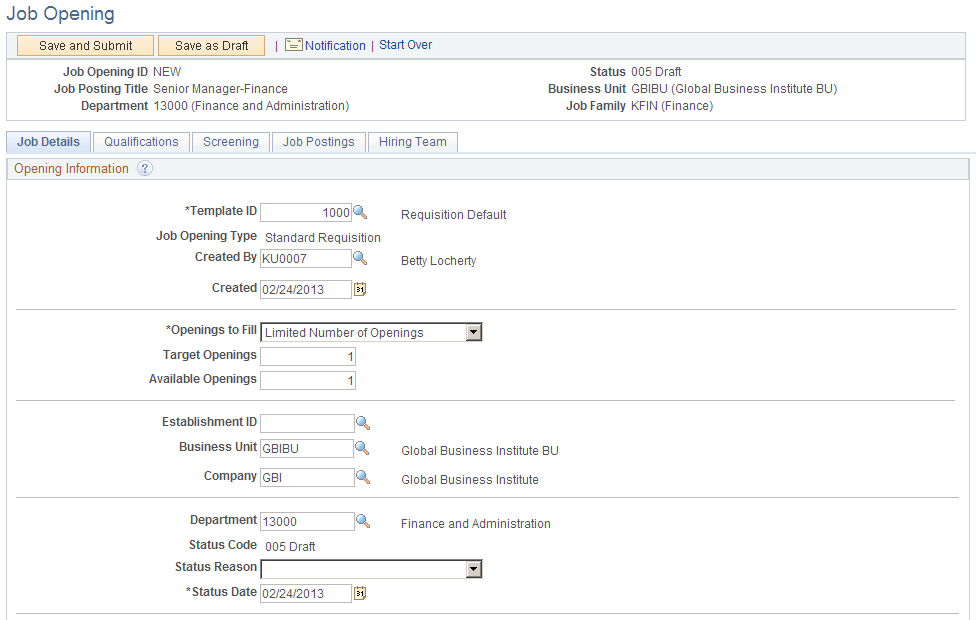
Task: Focus the Company GBI field
Action: click(x=307, y=477)
